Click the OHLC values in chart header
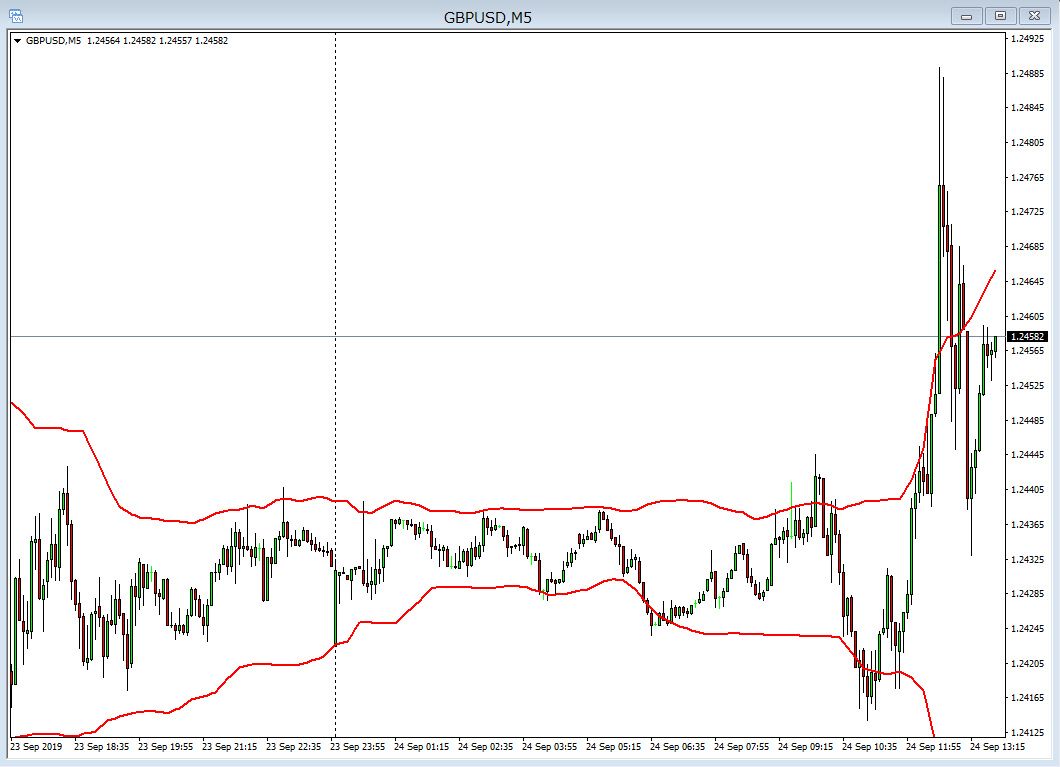The height and width of the screenshot is (767, 1060). [x=157, y=41]
